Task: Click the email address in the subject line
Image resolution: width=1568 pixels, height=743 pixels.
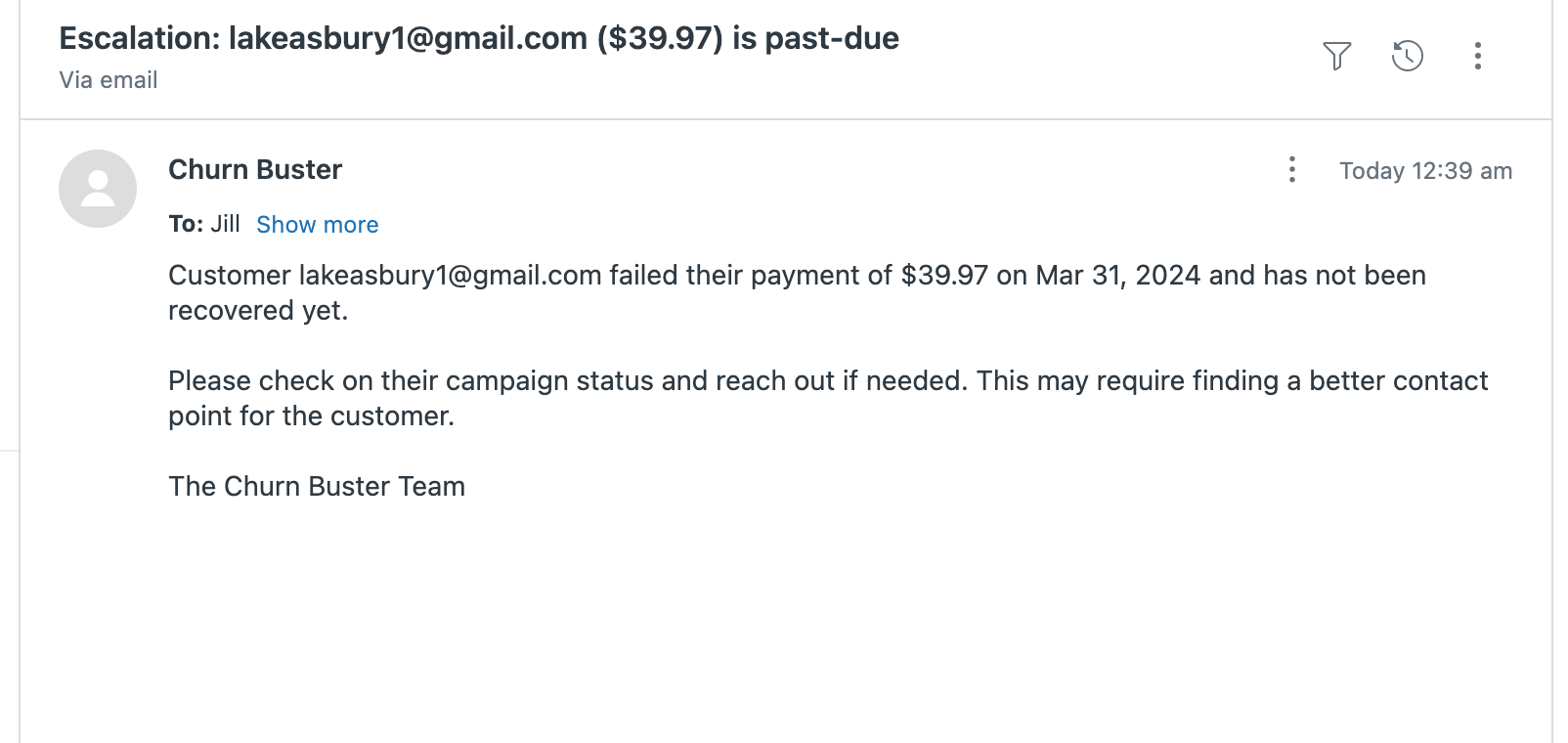Action: (408, 38)
